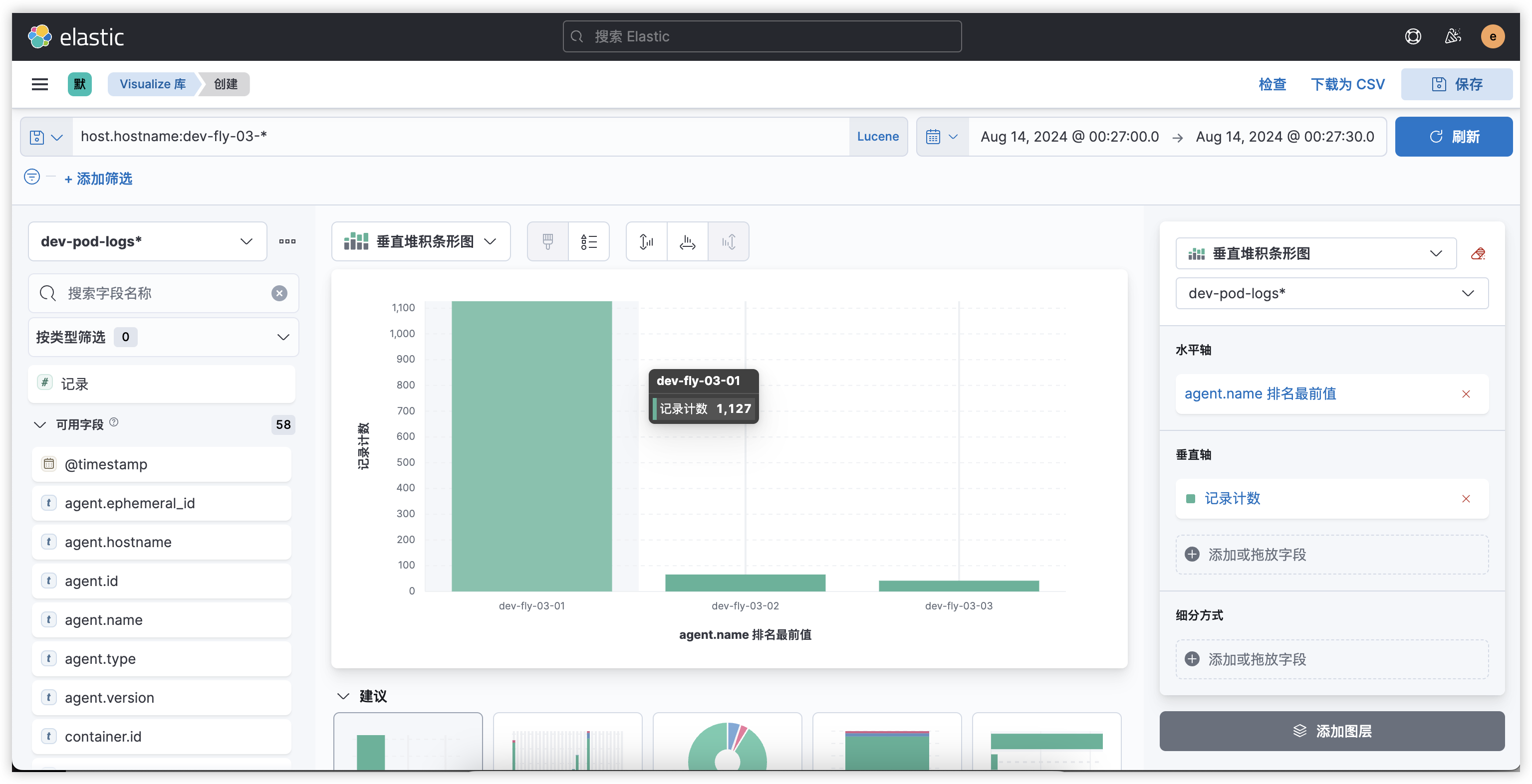Open the legend settings icon
Viewport: 1532px width, 784px height.
pos(588,241)
